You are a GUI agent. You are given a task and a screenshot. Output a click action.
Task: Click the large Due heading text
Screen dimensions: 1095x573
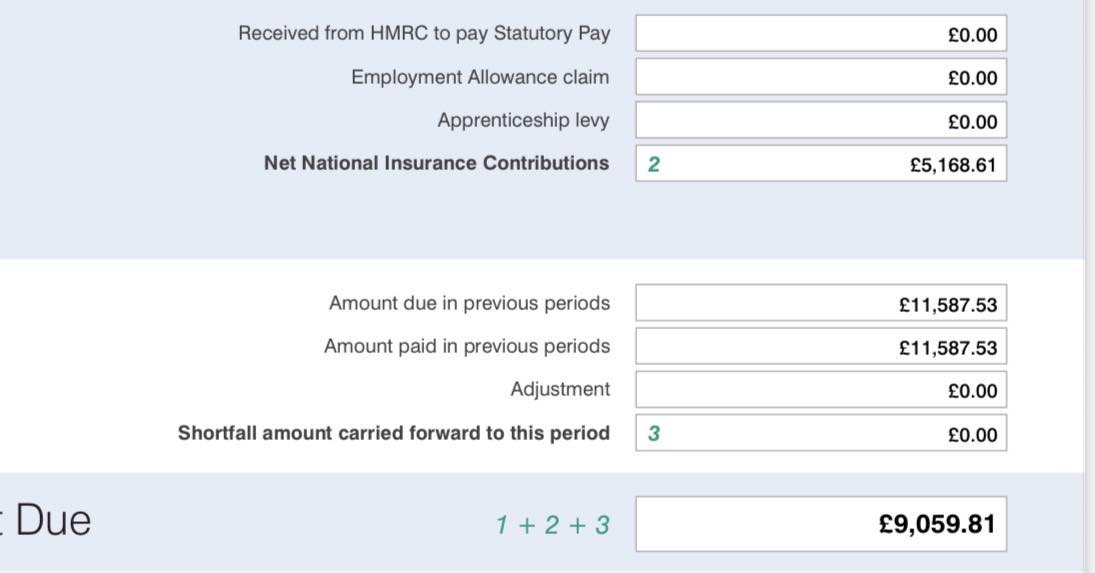point(52,521)
